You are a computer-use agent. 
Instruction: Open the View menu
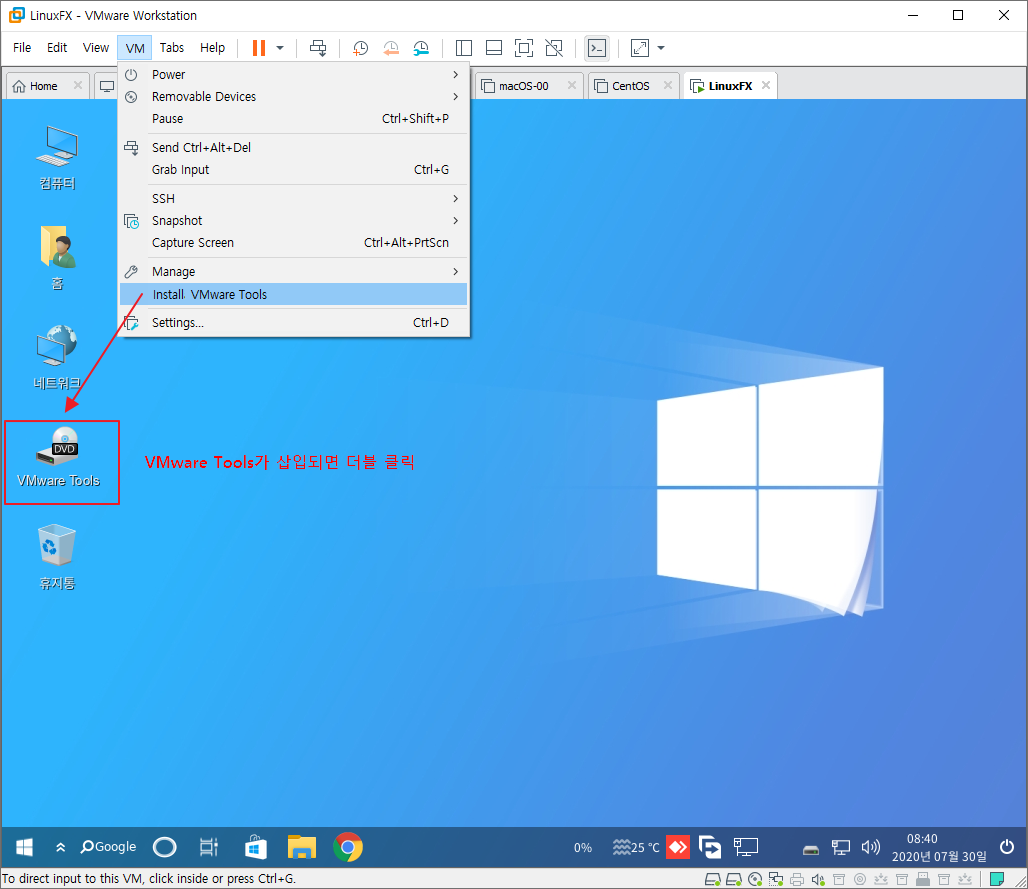(96, 48)
